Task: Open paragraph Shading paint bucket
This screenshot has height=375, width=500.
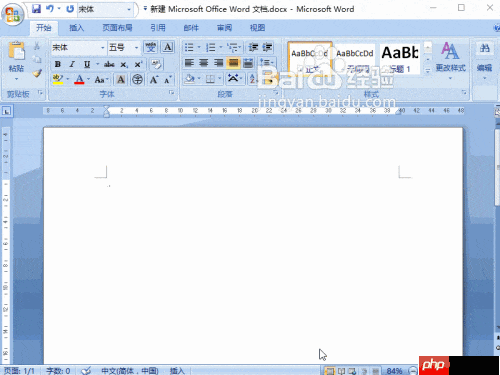Action: 190,79
